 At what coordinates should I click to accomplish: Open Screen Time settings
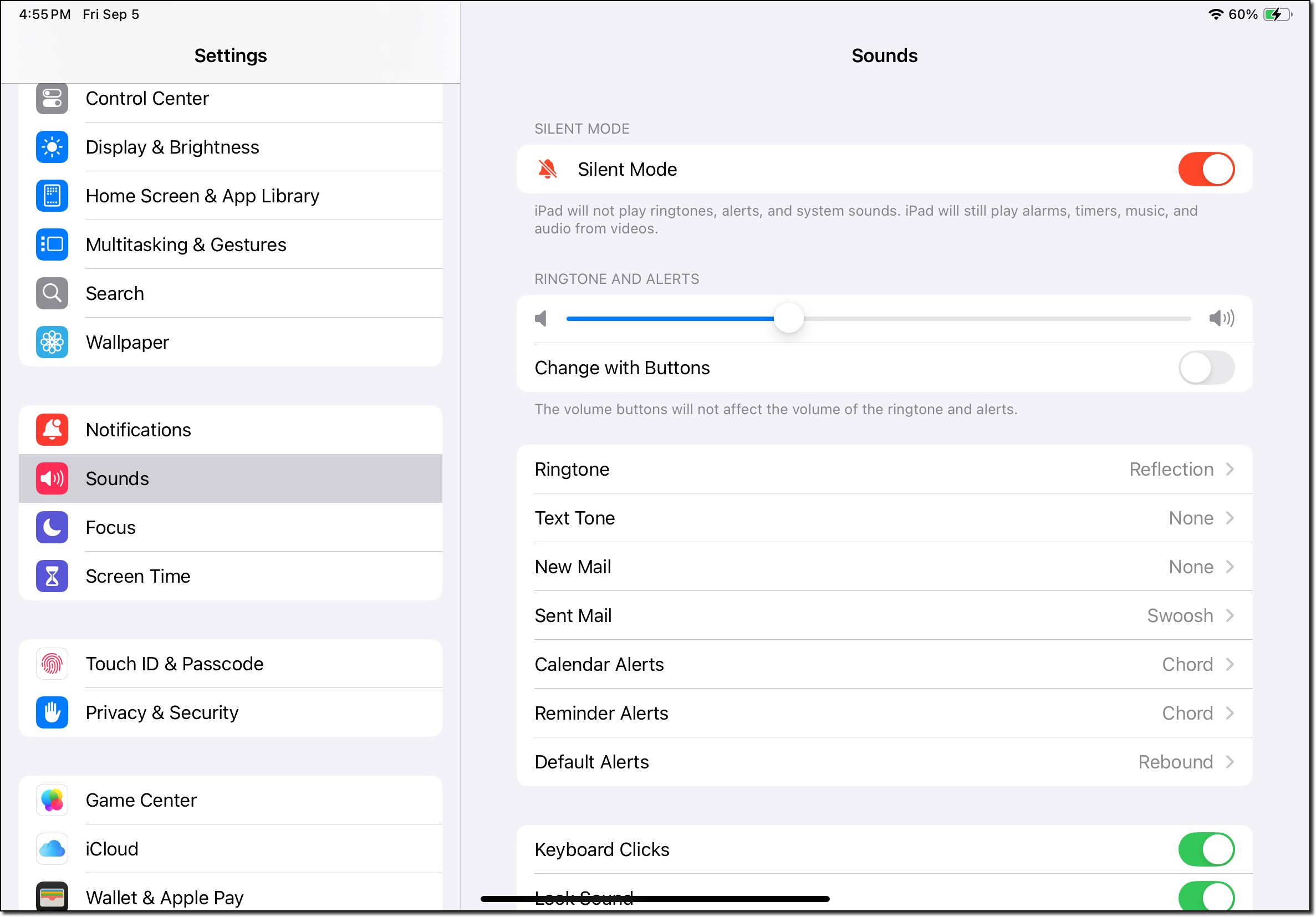coord(231,576)
